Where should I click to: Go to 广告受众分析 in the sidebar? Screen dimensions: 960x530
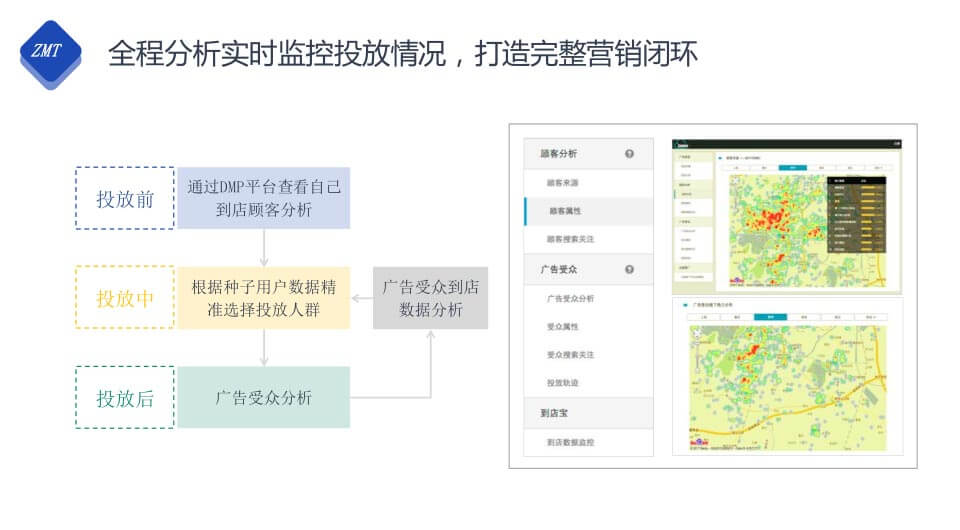coord(570,298)
